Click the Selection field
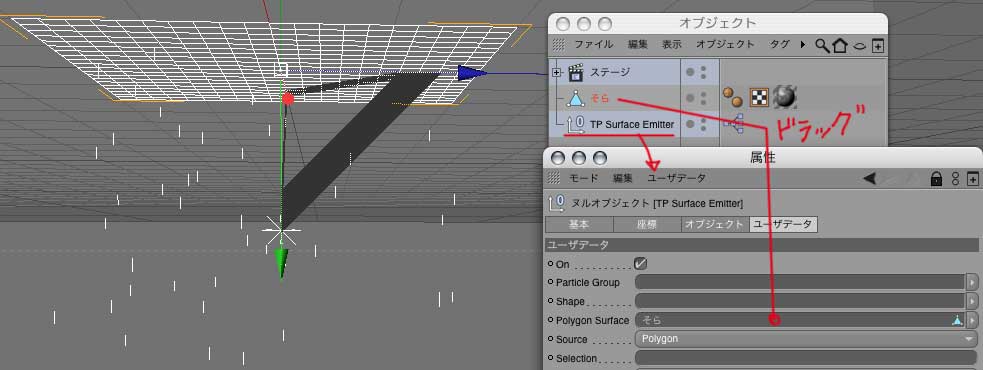This screenshot has width=983, height=370. pos(806,358)
